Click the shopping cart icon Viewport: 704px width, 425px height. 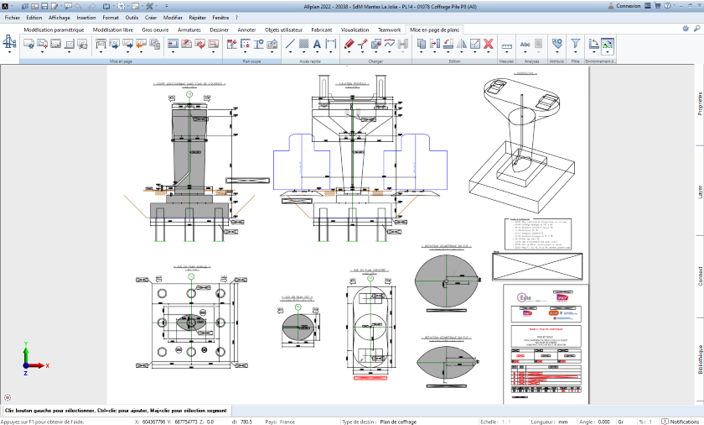pyautogui.click(x=657, y=6)
